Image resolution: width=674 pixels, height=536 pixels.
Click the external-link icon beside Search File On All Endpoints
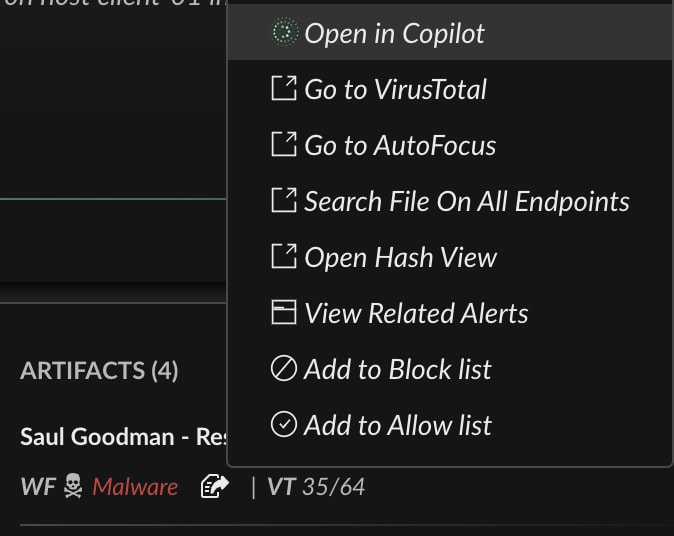click(x=284, y=201)
